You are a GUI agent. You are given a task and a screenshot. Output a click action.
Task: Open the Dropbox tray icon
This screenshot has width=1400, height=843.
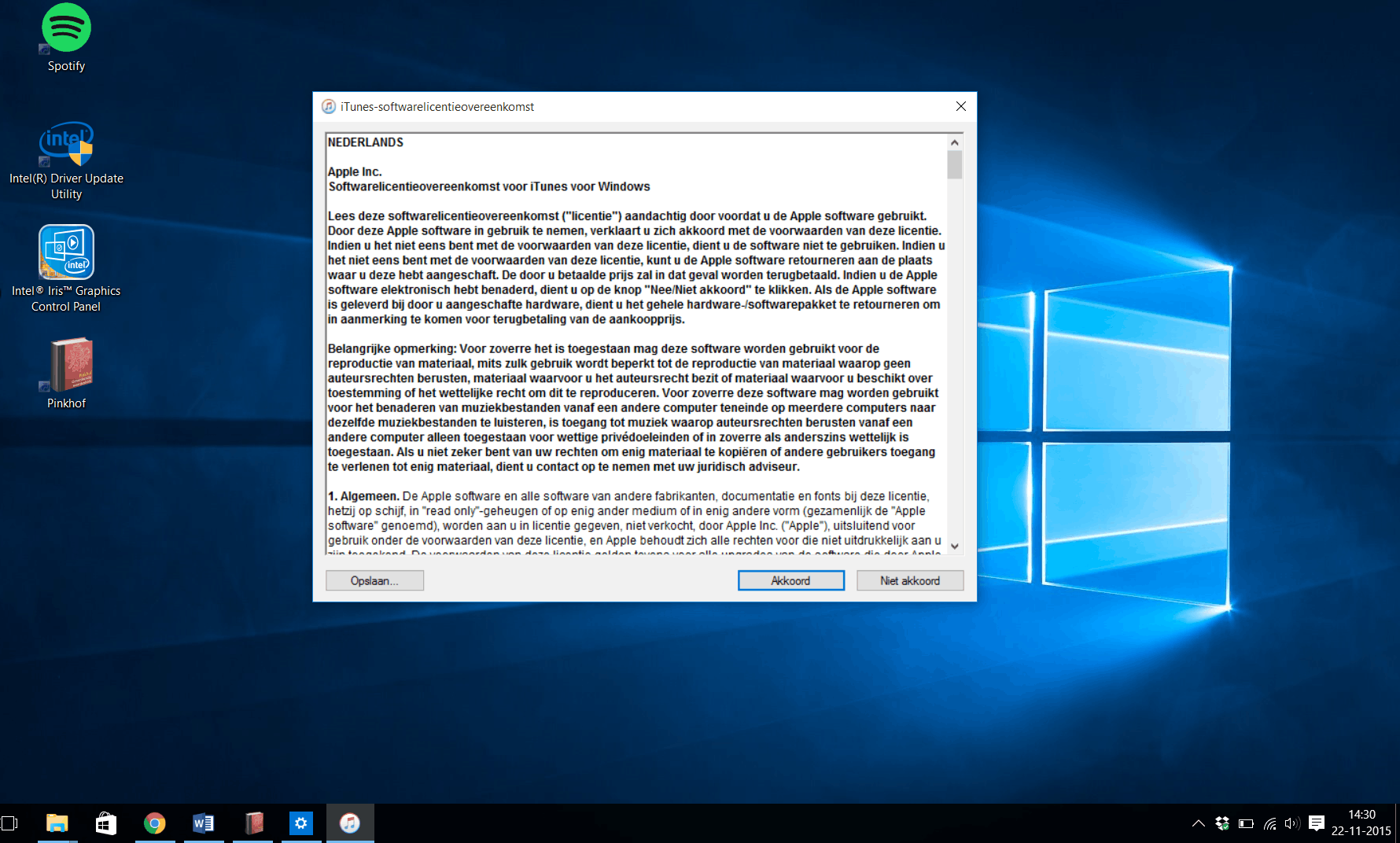pyautogui.click(x=1222, y=823)
